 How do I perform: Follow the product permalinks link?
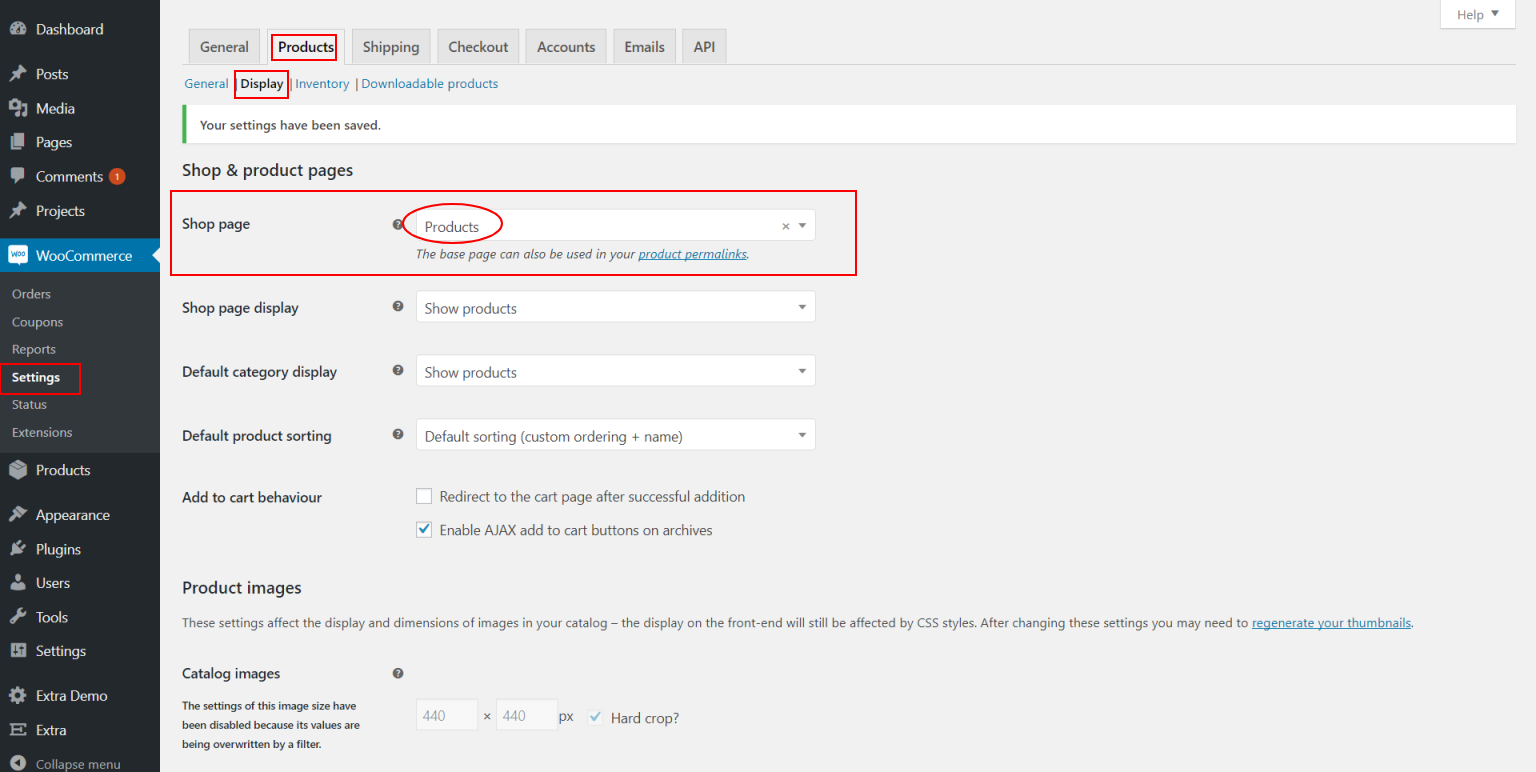click(x=692, y=254)
